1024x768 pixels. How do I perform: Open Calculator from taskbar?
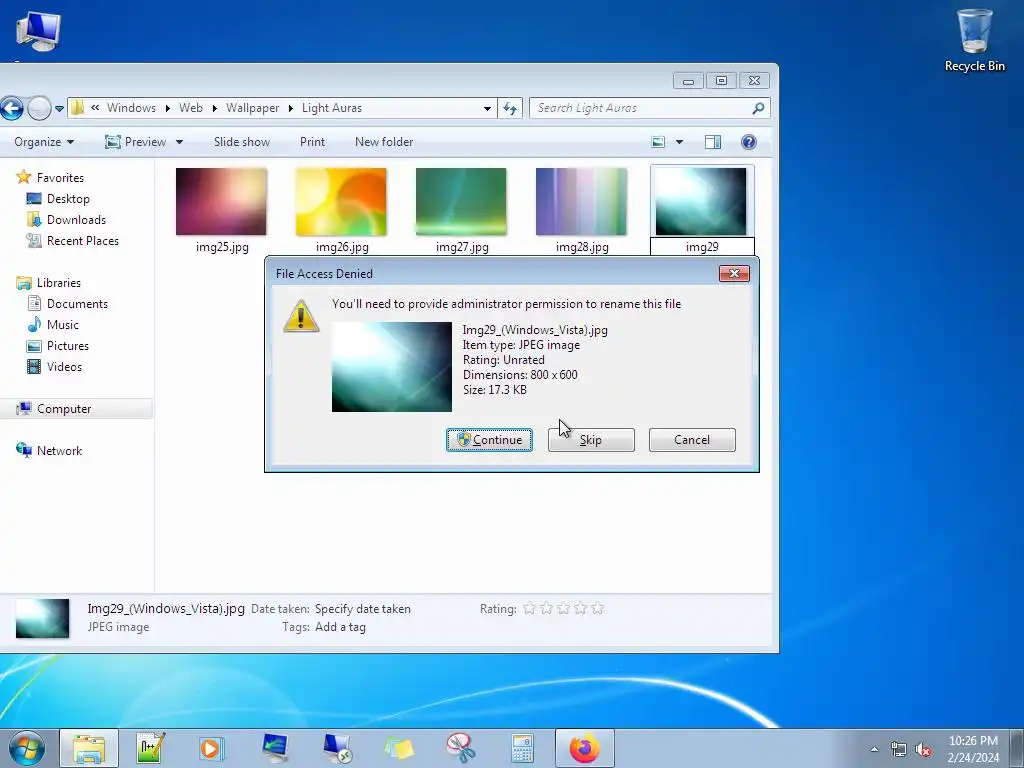pyautogui.click(x=522, y=748)
